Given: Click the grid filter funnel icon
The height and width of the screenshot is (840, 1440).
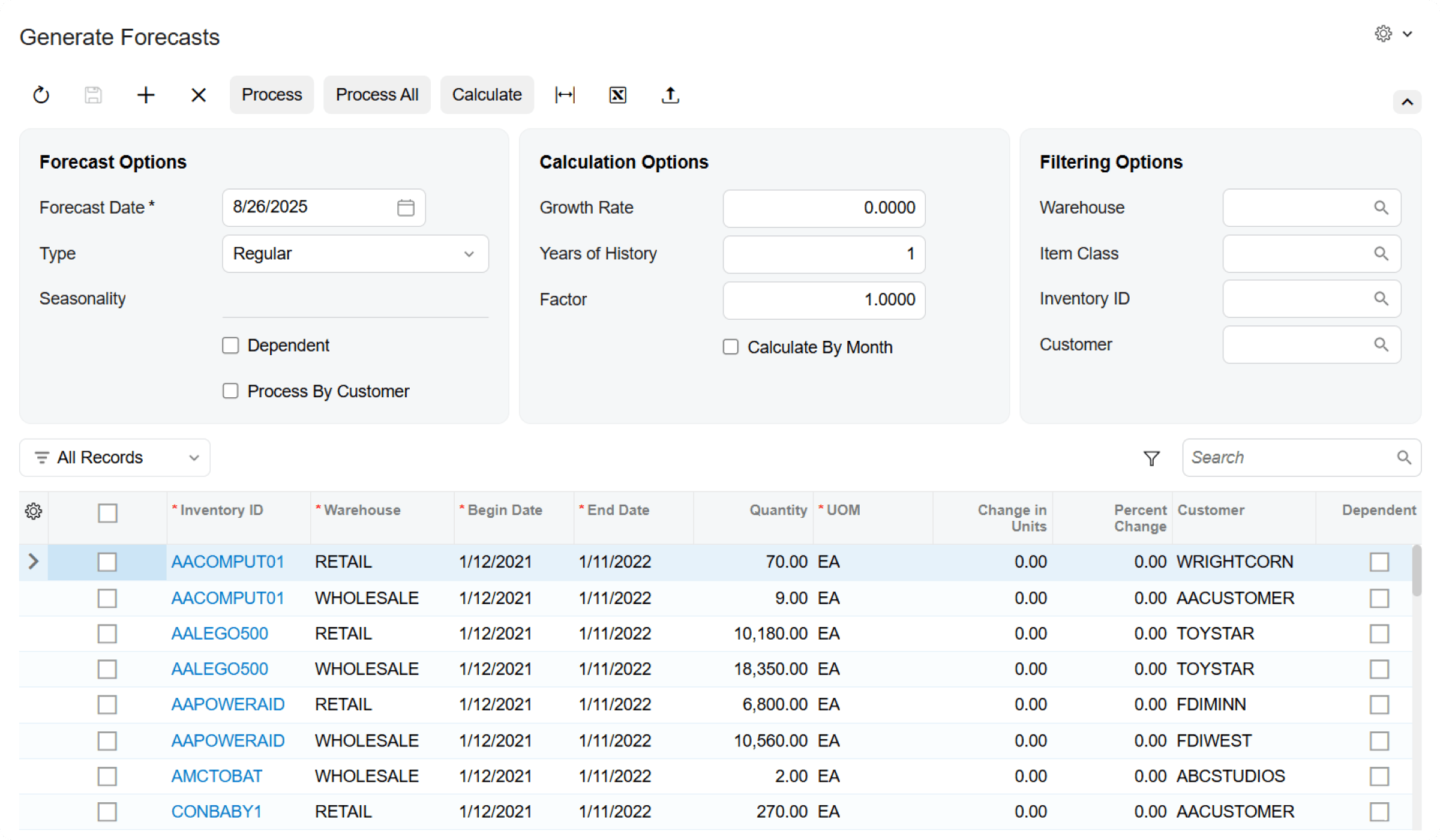Looking at the screenshot, I should pyautogui.click(x=1151, y=458).
